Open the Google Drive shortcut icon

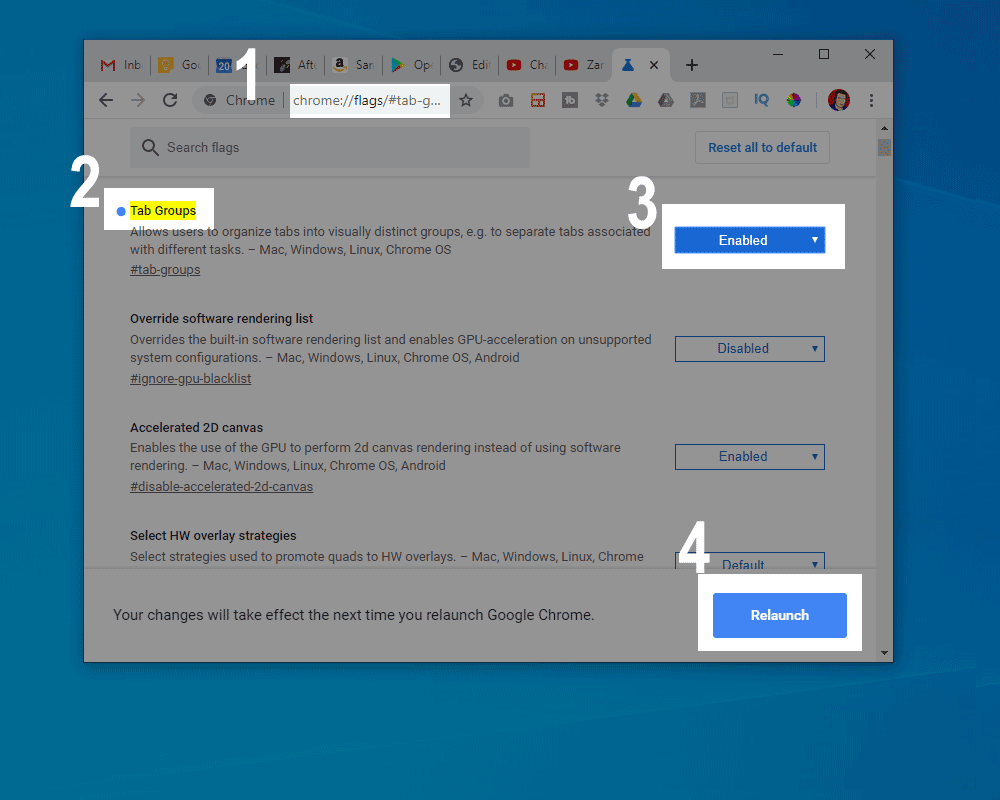(x=634, y=100)
